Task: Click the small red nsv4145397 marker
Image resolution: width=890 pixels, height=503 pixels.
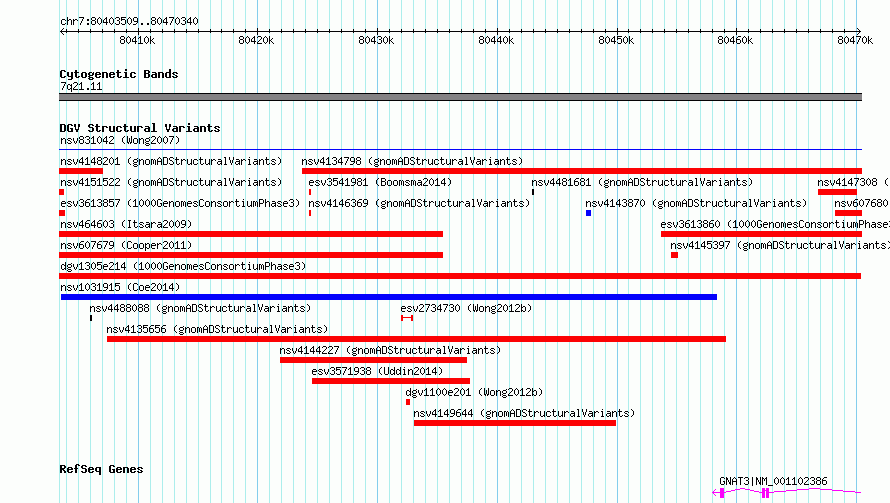Action: [x=674, y=255]
